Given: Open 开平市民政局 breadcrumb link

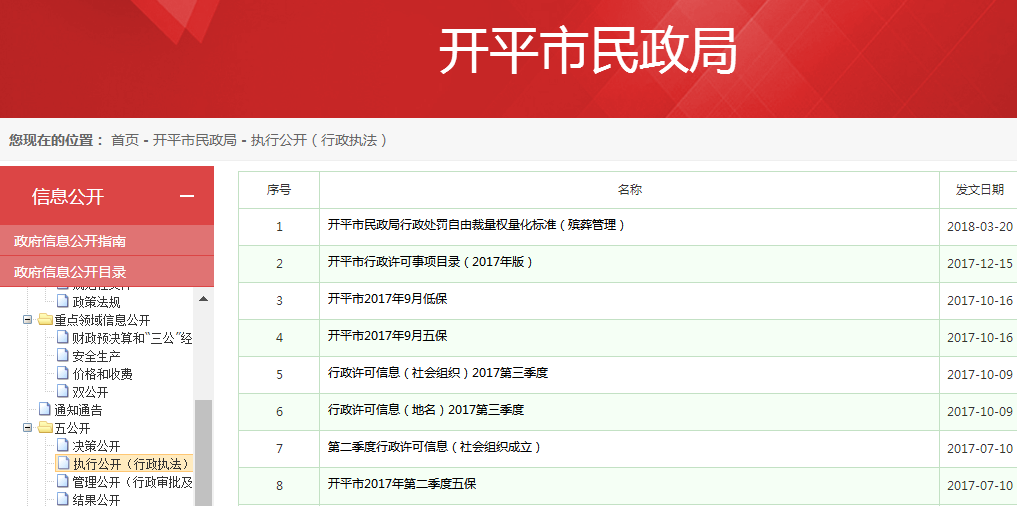Looking at the screenshot, I should (195, 140).
